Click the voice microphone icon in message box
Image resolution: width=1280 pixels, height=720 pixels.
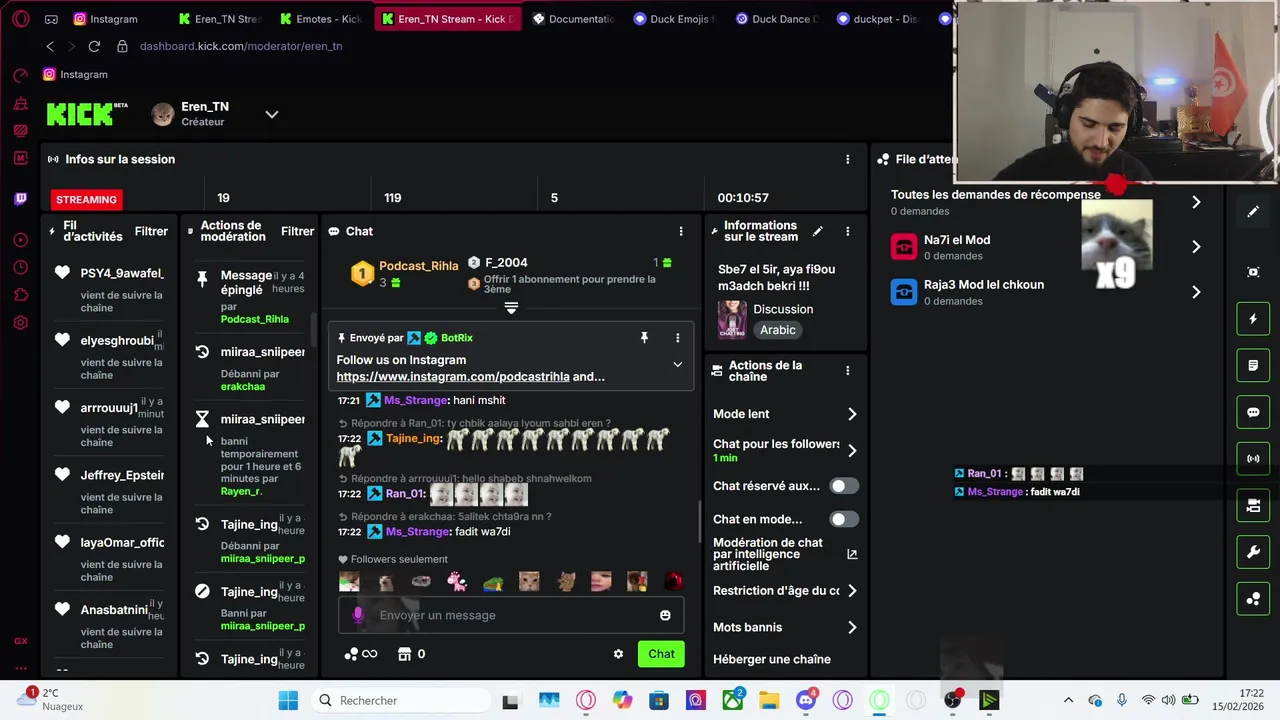coord(358,615)
